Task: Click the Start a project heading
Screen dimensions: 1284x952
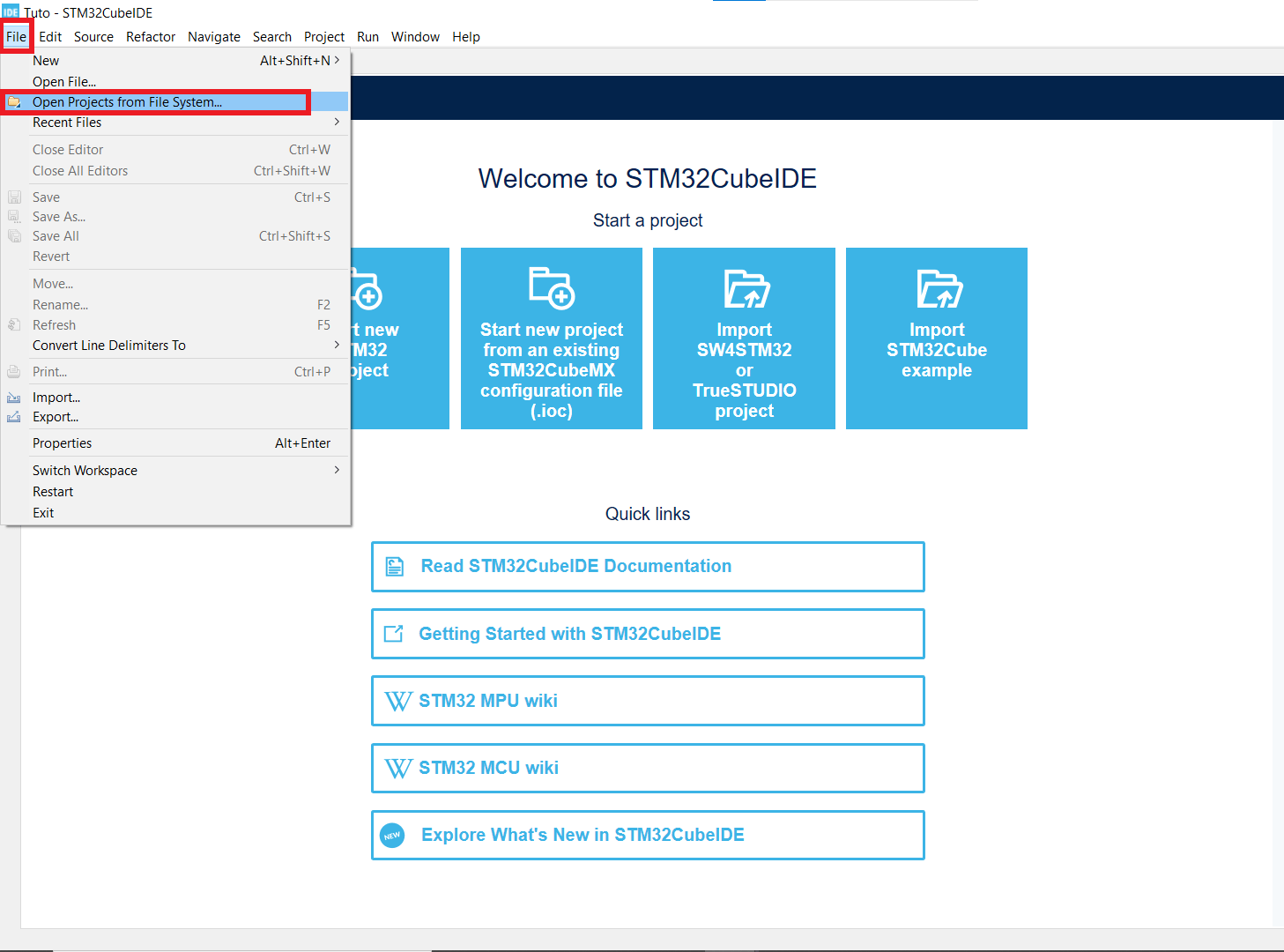Action: pyautogui.click(x=648, y=220)
